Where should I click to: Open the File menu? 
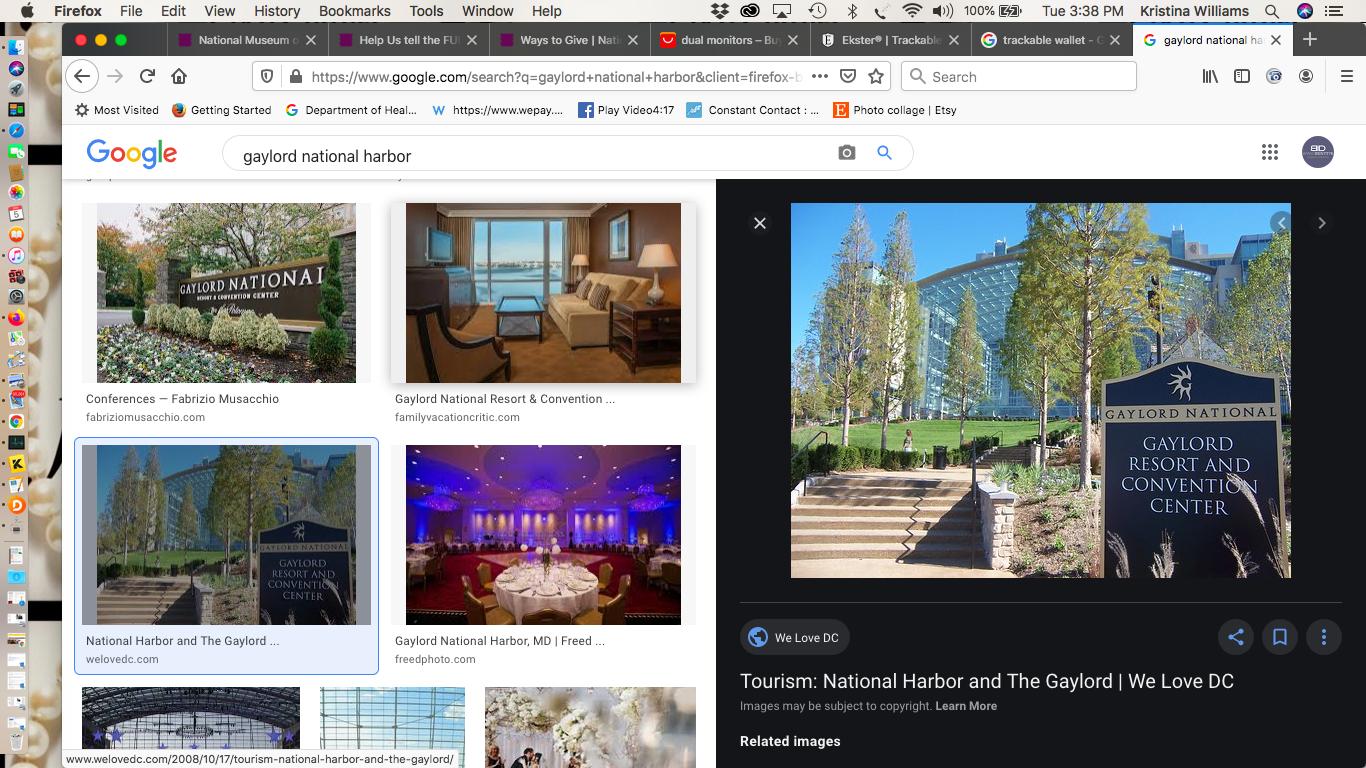click(x=131, y=11)
